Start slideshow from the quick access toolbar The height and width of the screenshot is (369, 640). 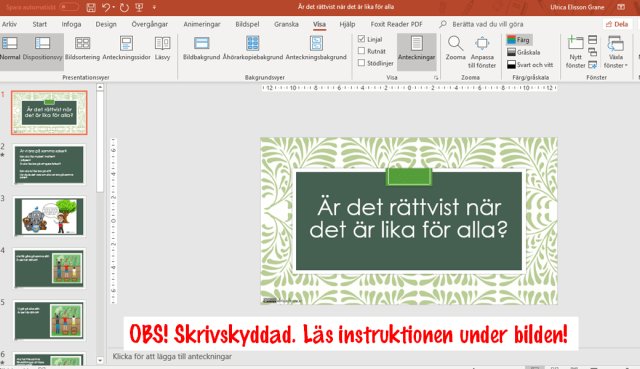(x=139, y=7)
